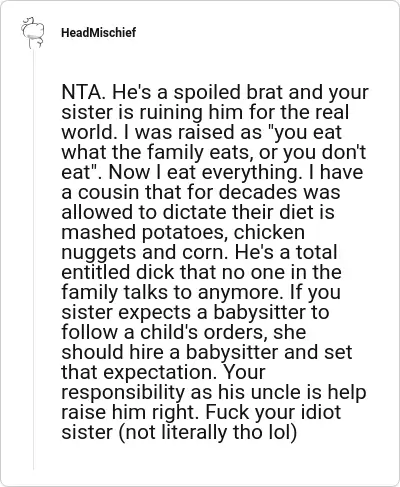Click the text "mashed potatoes, chicken"
The width and height of the screenshot is (400, 487).
click(183, 232)
